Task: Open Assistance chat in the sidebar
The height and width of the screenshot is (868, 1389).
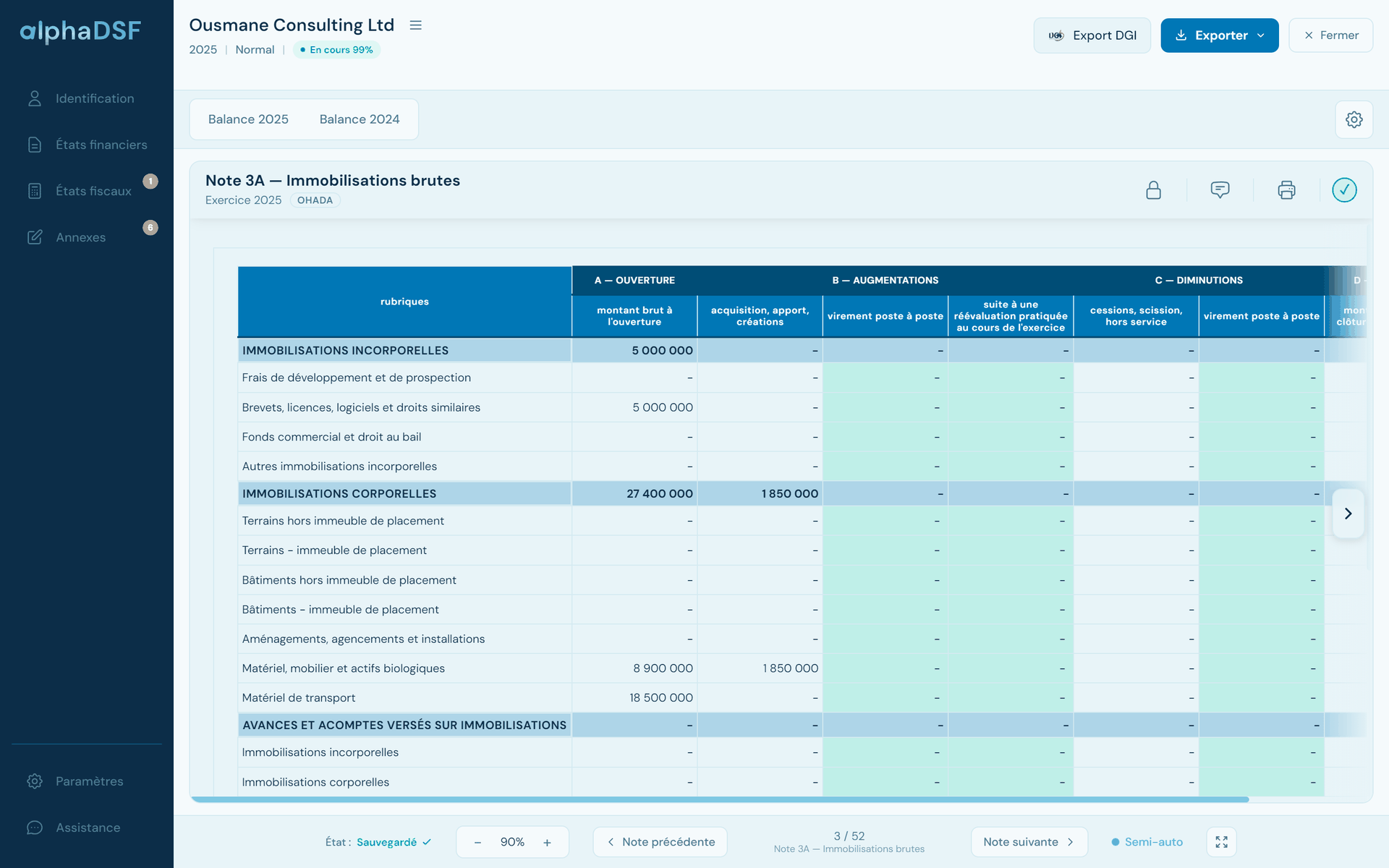Action: (87, 827)
